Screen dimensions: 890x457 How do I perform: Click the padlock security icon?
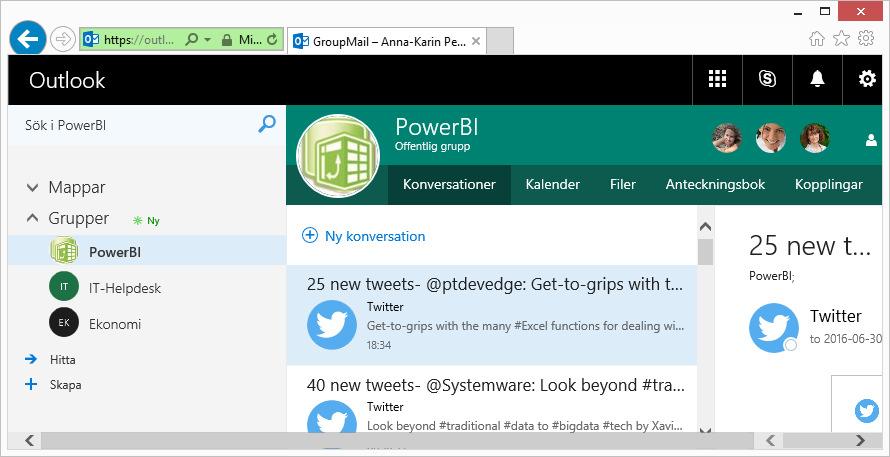coord(226,40)
